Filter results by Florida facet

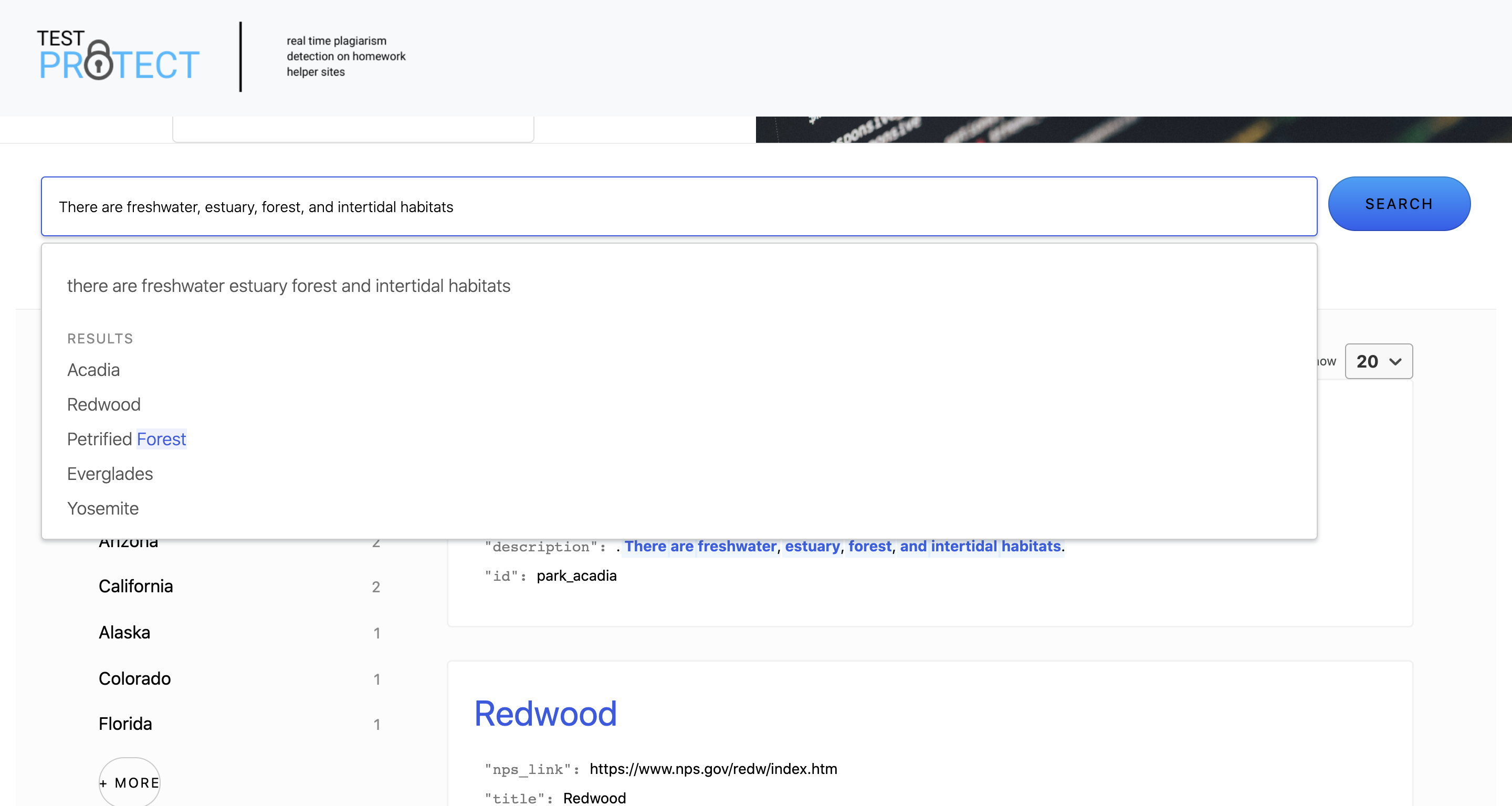tap(125, 724)
